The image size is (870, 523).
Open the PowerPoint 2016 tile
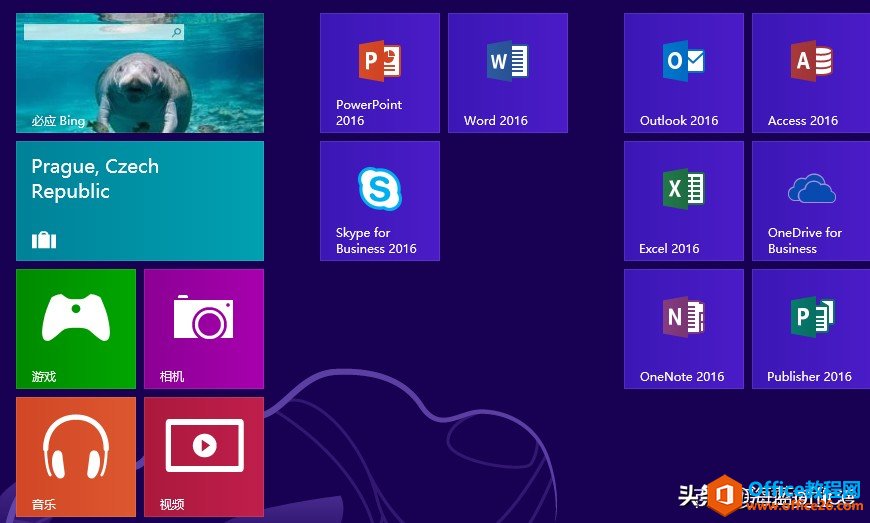point(380,73)
